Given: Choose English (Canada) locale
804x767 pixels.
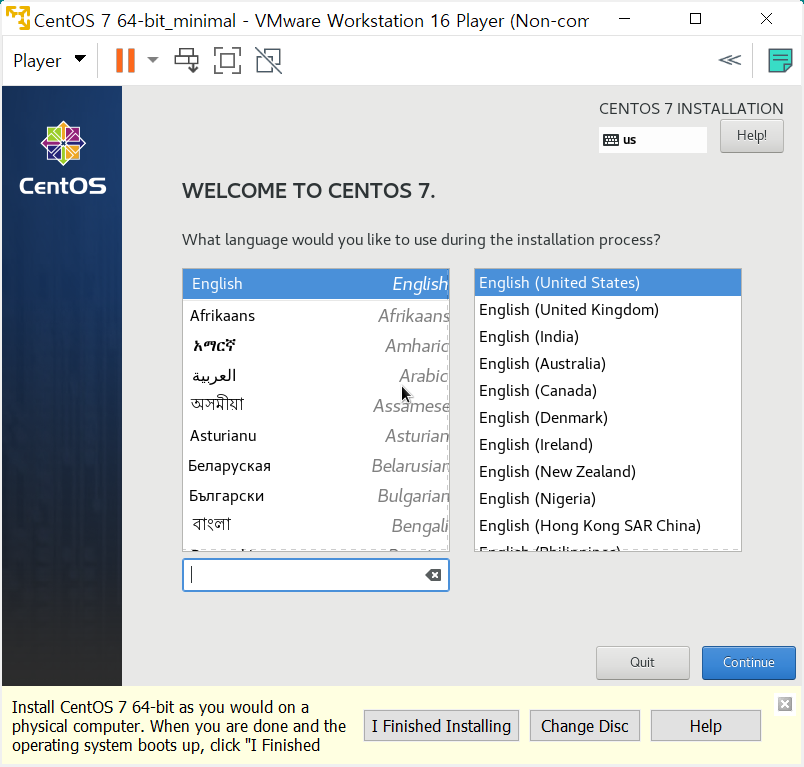Looking at the screenshot, I should point(608,391).
